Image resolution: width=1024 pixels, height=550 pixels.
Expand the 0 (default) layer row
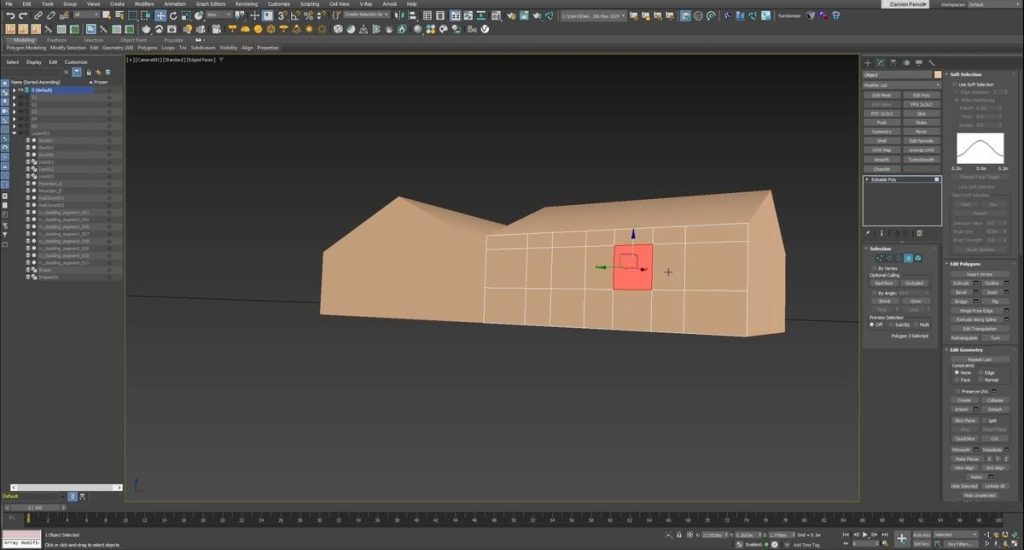click(14, 90)
